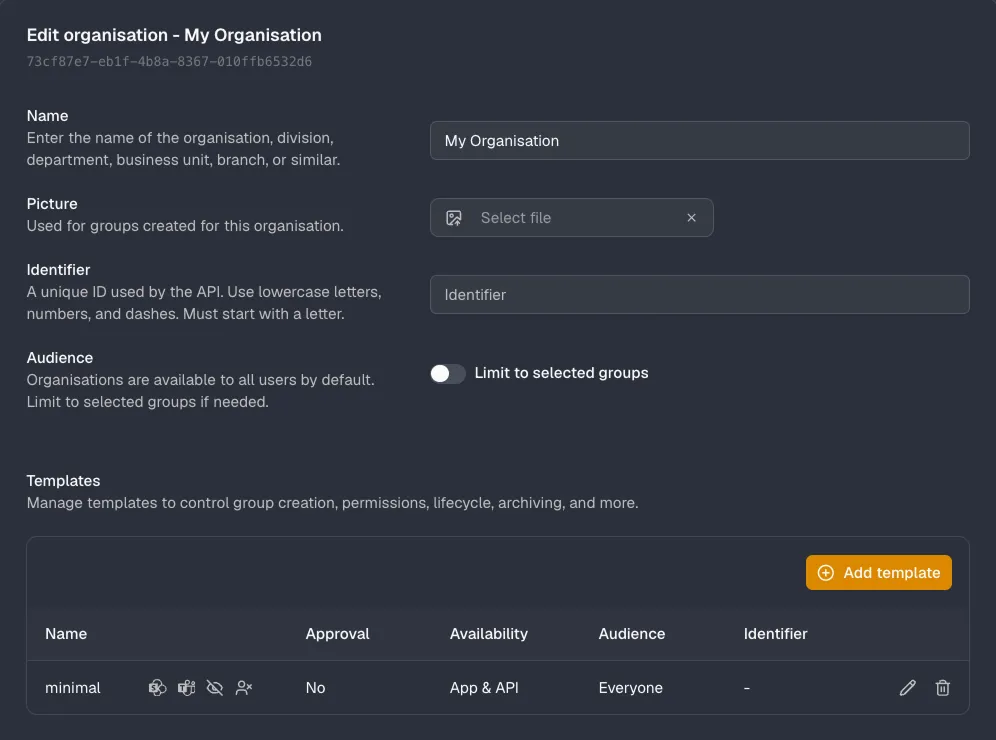The height and width of the screenshot is (740, 996).
Task: Select the minimal template name cell
Action: tap(72, 688)
